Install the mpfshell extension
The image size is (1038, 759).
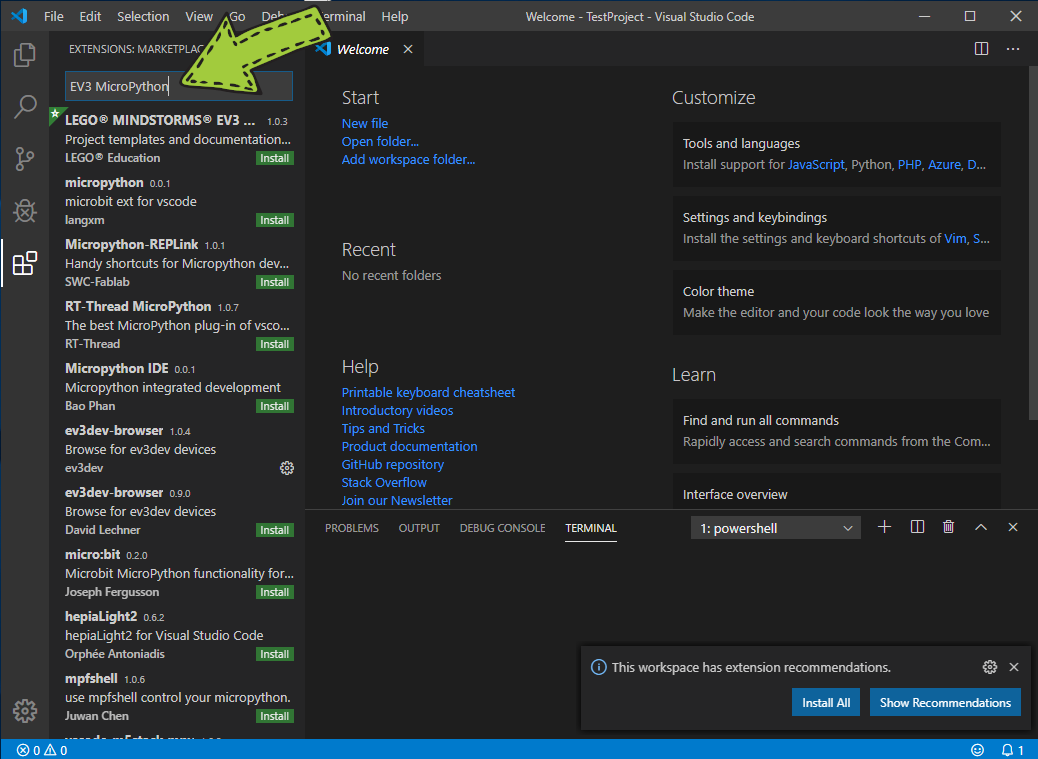pos(275,716)
